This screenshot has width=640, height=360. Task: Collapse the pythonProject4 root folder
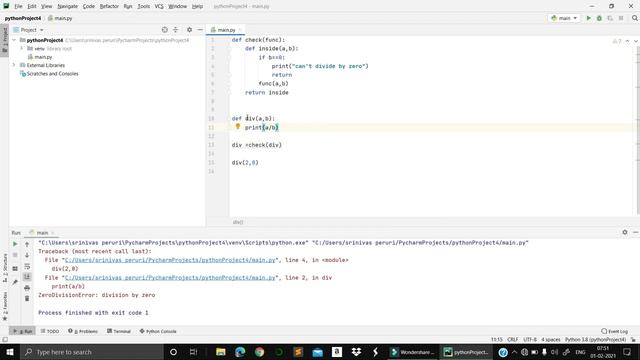tap(15, 40)
